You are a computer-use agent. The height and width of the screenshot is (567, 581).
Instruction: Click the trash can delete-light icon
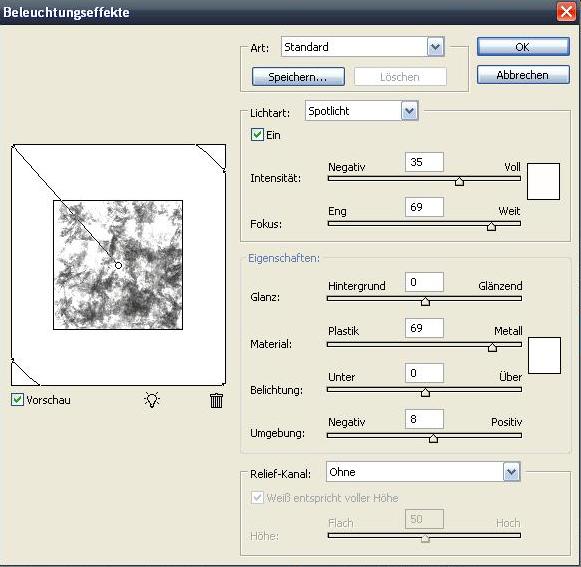pos(216,400)
